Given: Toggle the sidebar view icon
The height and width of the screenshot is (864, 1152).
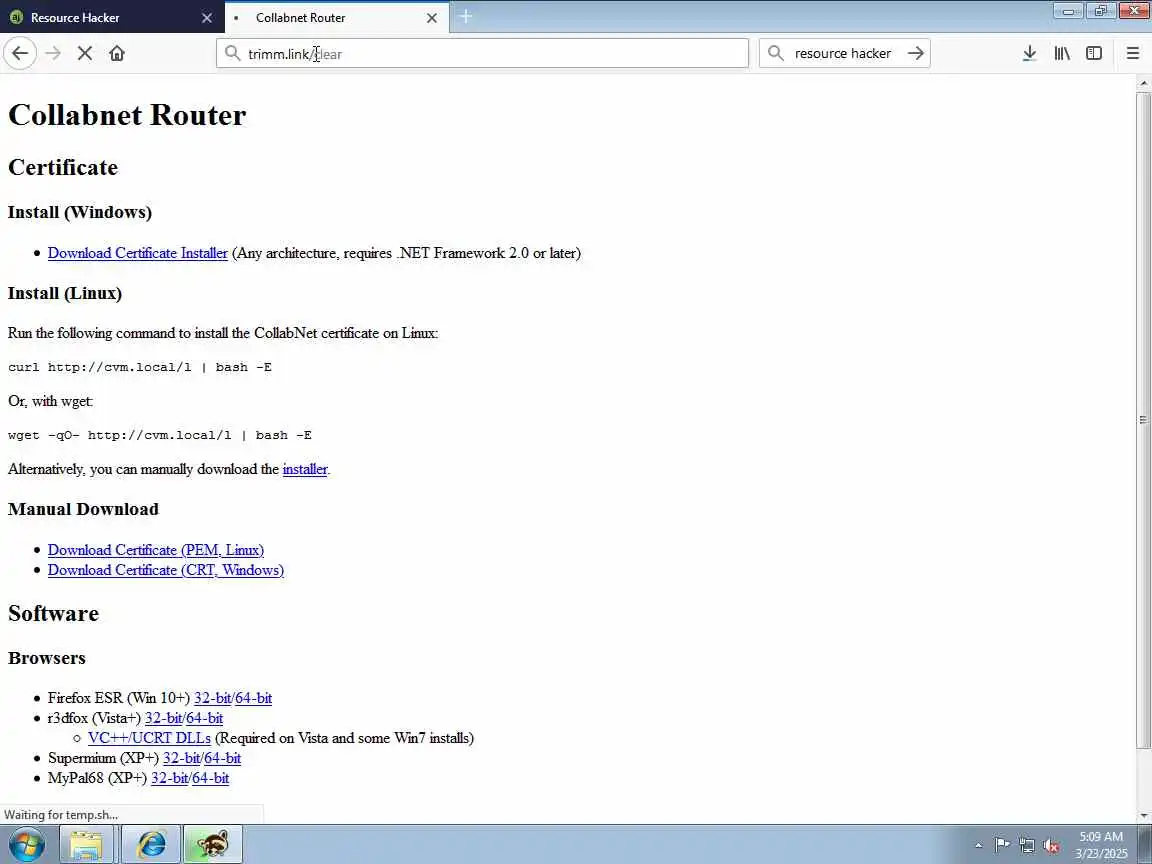Looking at the screenshot, I should (x=1094, y=53).
